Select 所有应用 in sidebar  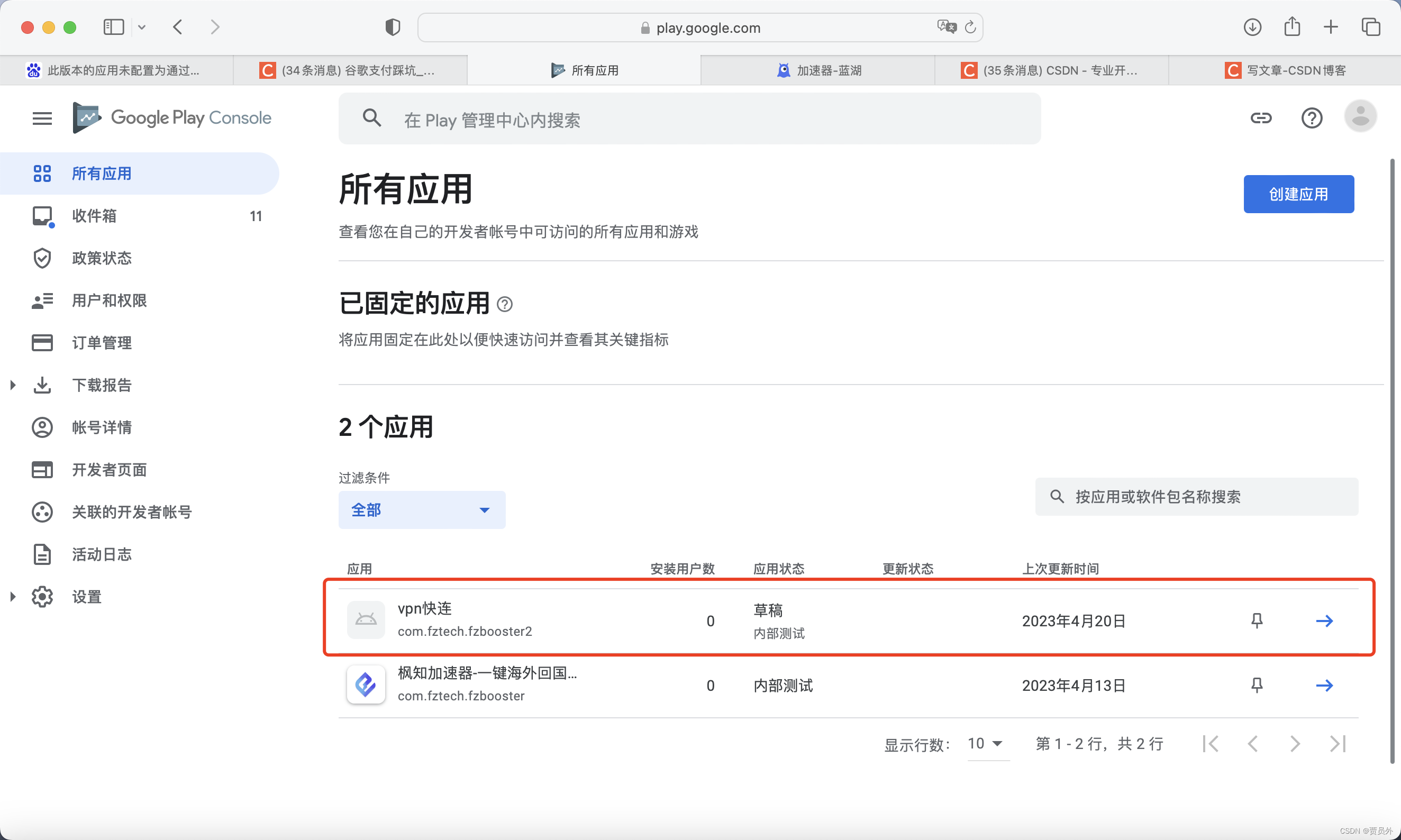(139, 173)
